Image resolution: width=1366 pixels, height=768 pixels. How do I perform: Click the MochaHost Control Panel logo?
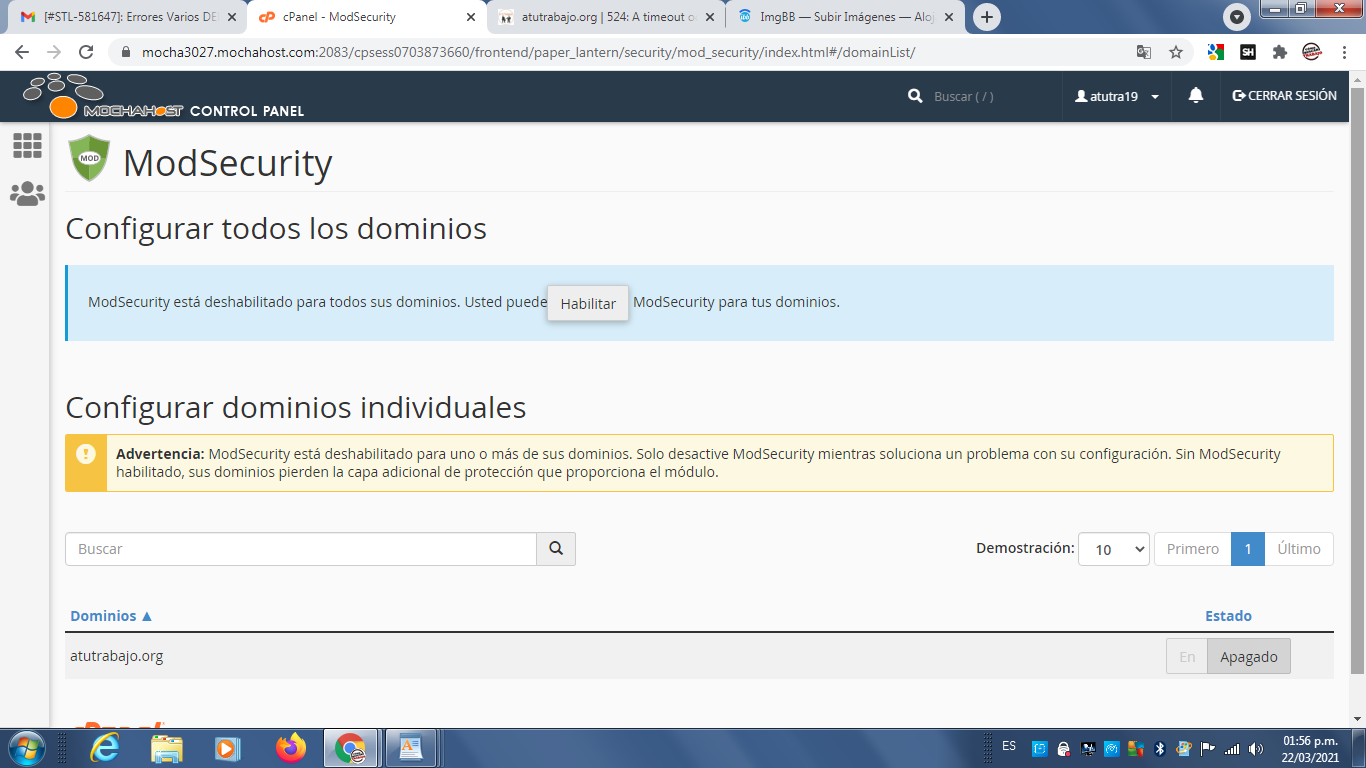[163, 97]
